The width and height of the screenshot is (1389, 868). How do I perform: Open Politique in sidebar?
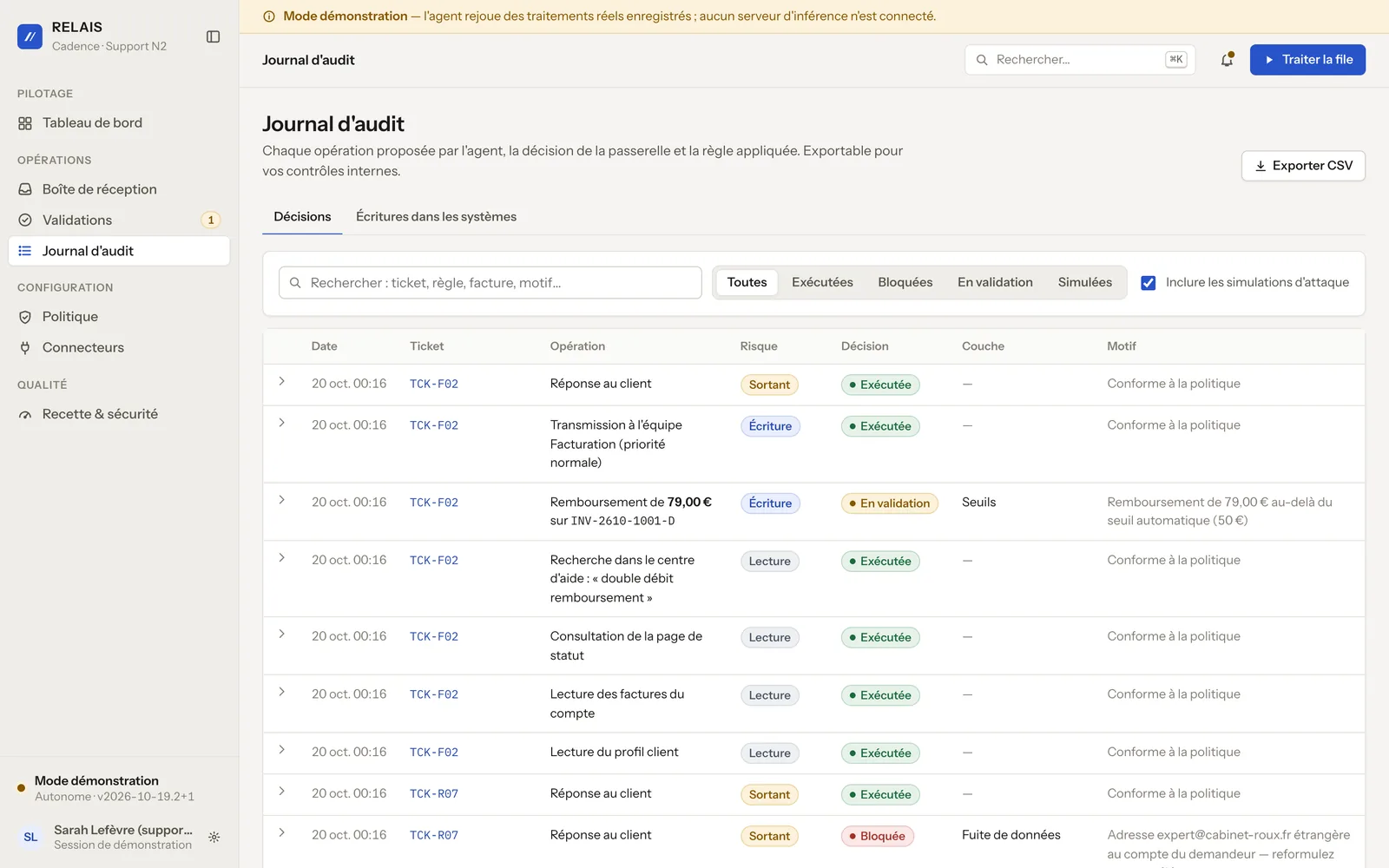point(119,317)
